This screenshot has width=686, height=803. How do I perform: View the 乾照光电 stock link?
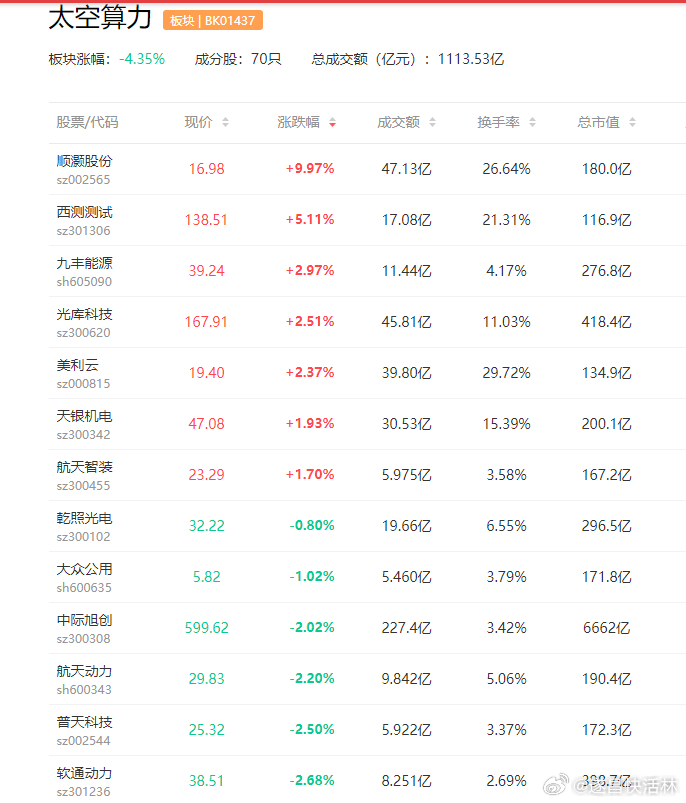[84, 518]
